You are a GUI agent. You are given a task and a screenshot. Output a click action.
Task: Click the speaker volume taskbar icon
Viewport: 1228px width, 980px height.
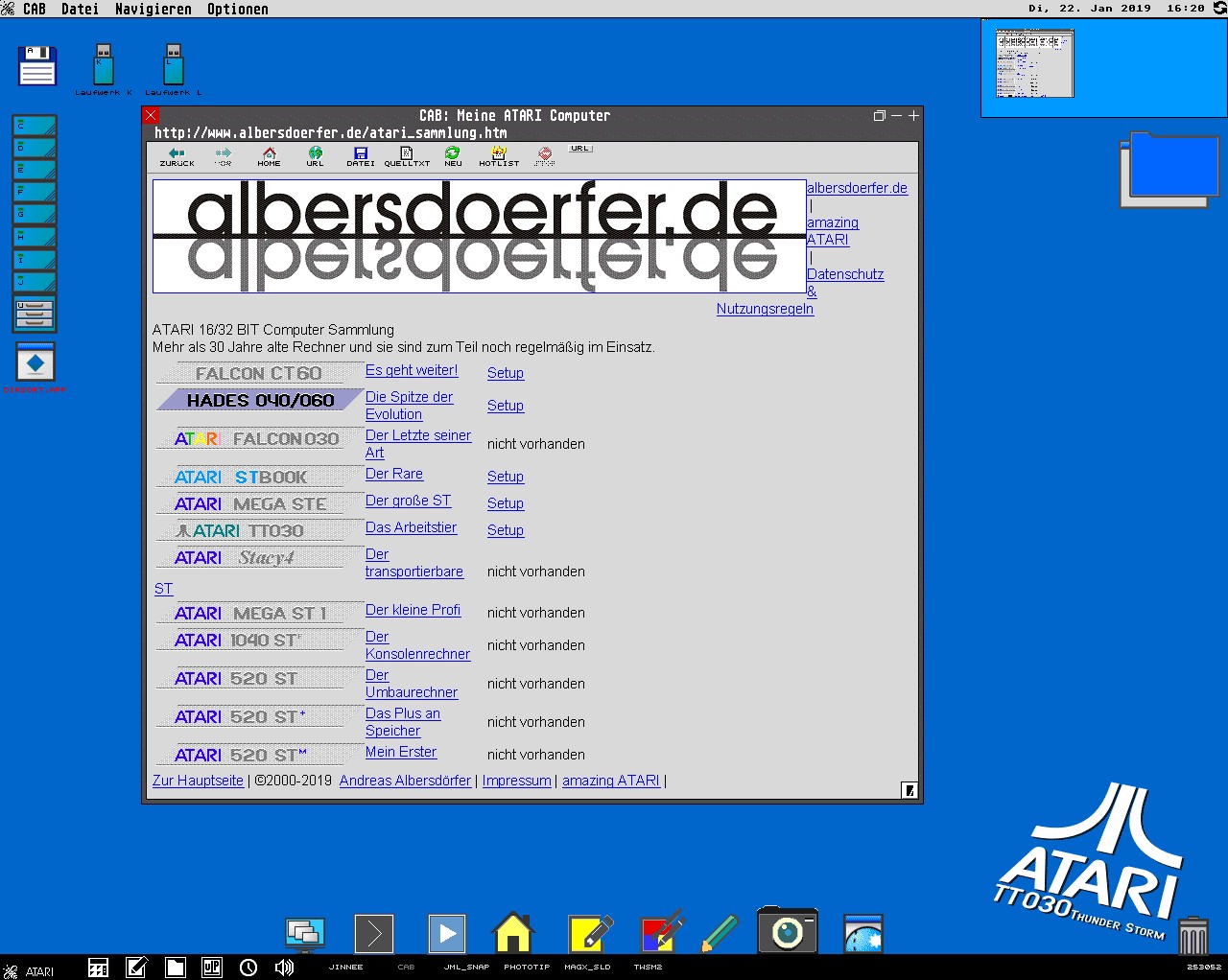(284, 968)
